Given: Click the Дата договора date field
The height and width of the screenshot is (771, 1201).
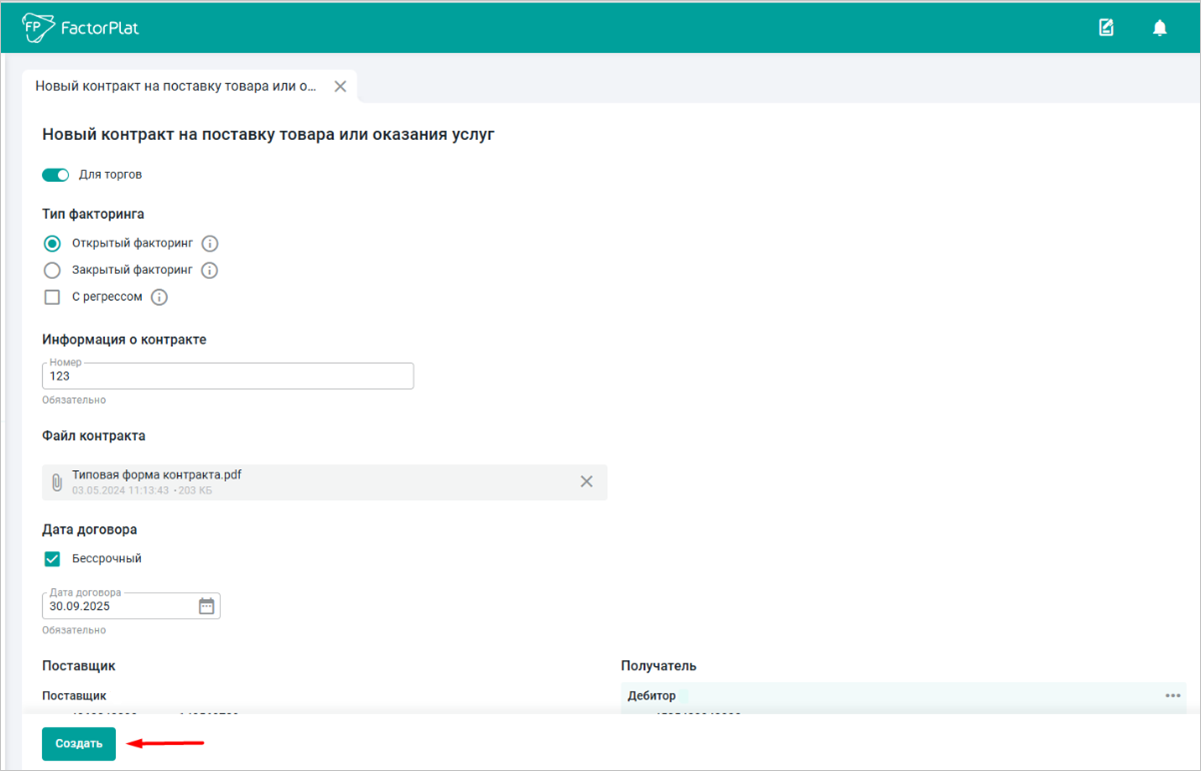Looking at the screenshot, I should tap(120, 606).
